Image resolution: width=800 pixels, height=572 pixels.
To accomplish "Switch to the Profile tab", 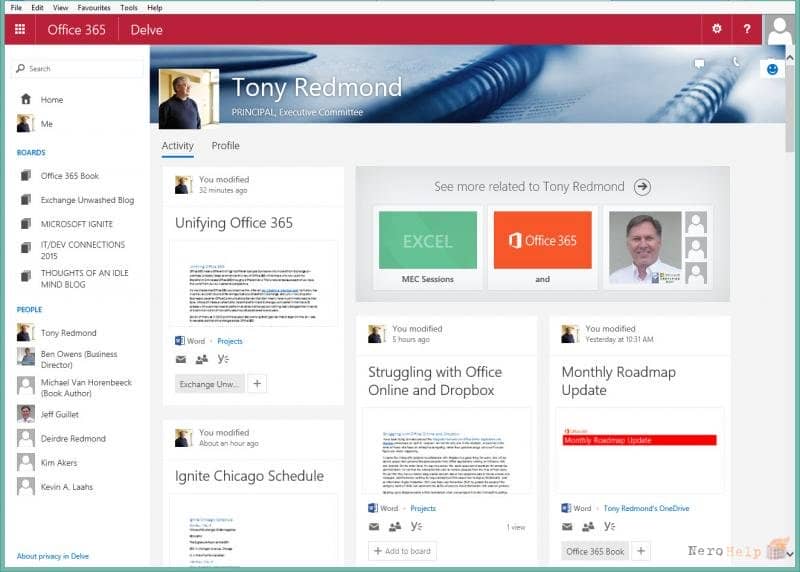I will click(x=226, y=146).
